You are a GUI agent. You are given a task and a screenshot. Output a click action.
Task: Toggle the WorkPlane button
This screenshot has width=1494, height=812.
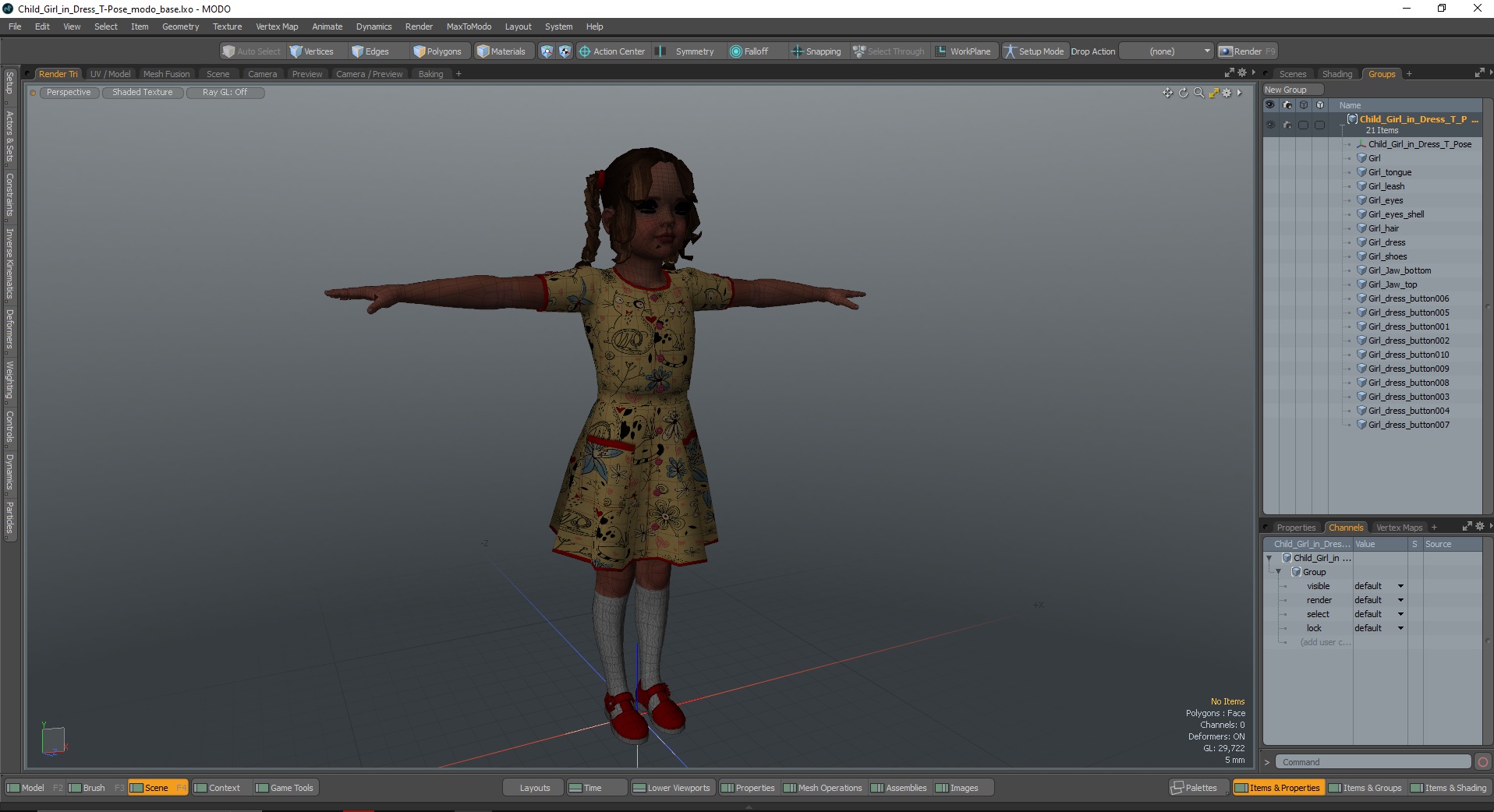pyautogui.click(x=963, y=51)
